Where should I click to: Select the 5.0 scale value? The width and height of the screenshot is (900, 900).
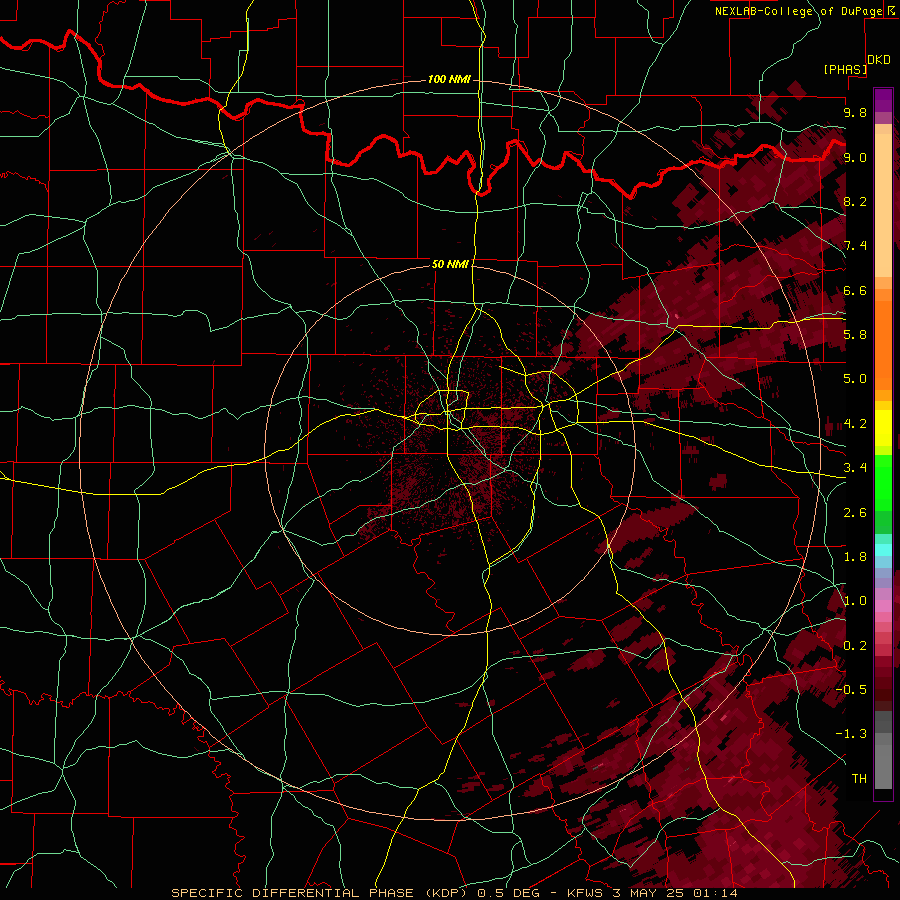855,379
